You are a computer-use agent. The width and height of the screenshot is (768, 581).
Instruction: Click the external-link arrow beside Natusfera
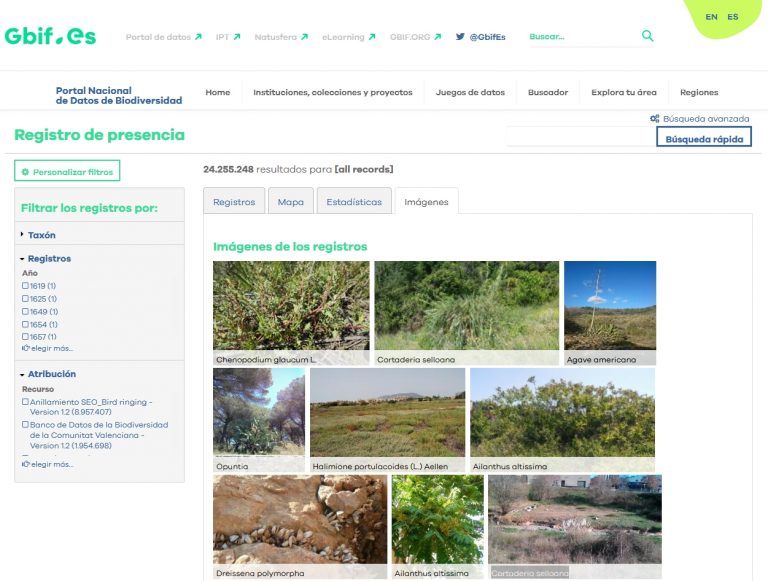click(x=304, y=37)
